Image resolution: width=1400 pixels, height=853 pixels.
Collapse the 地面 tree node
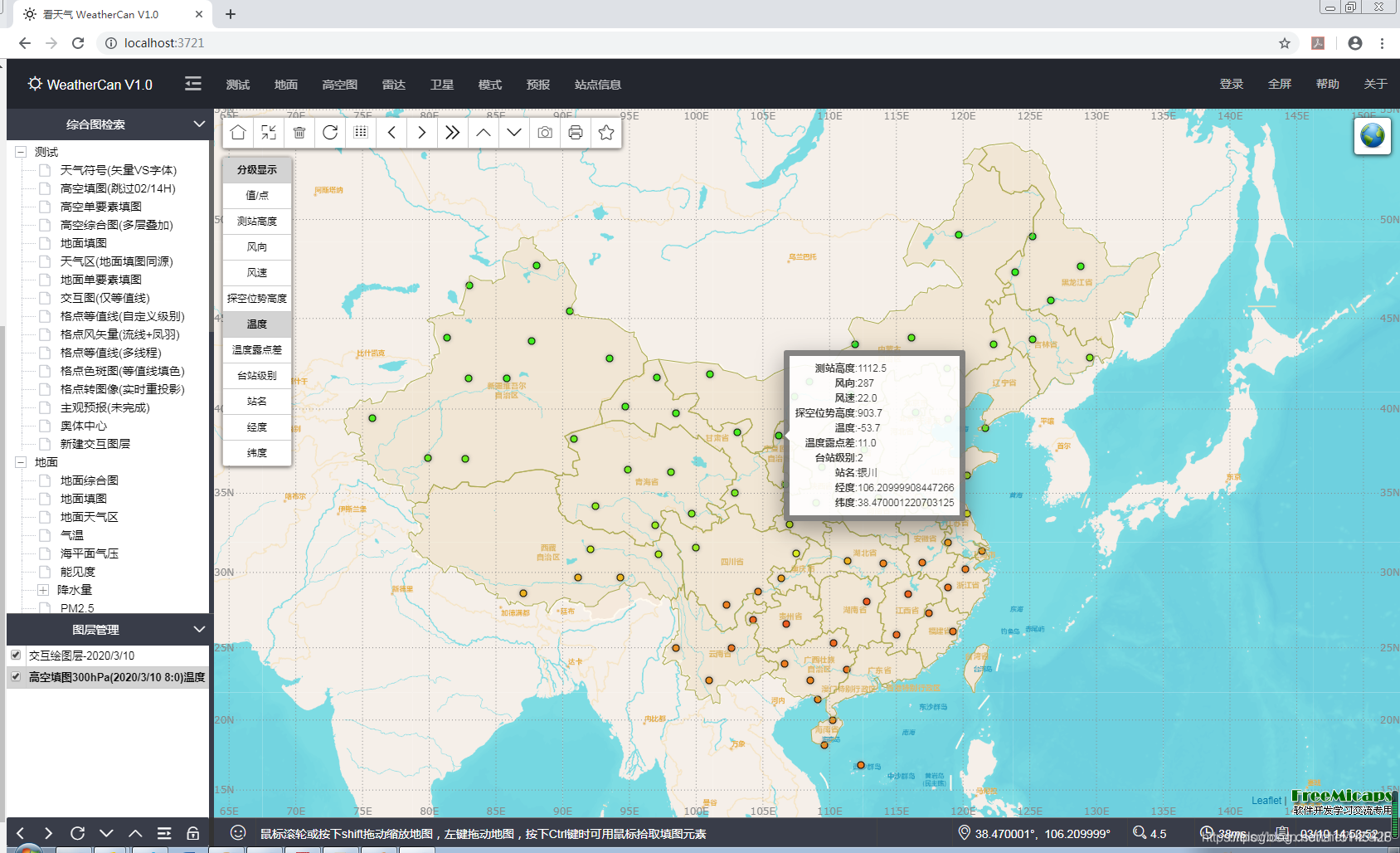(x=21, y=462)
